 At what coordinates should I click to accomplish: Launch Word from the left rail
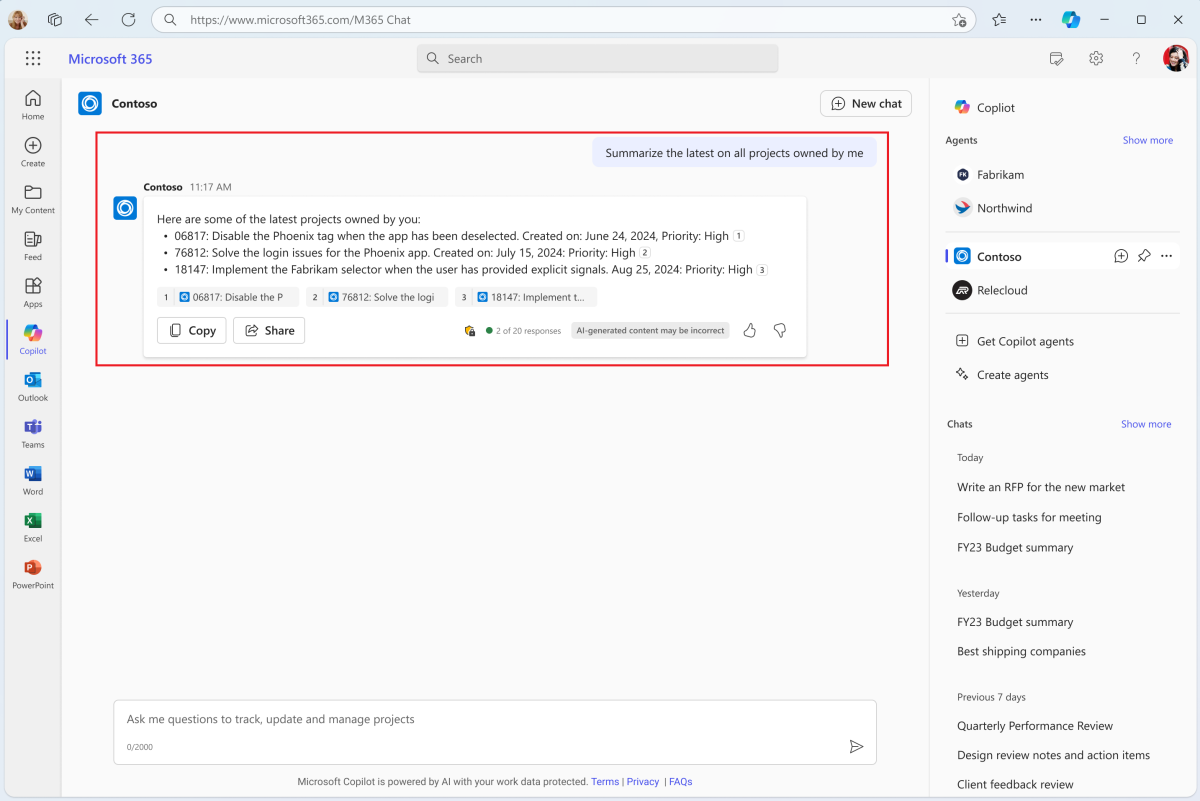[x=33, y=480]
